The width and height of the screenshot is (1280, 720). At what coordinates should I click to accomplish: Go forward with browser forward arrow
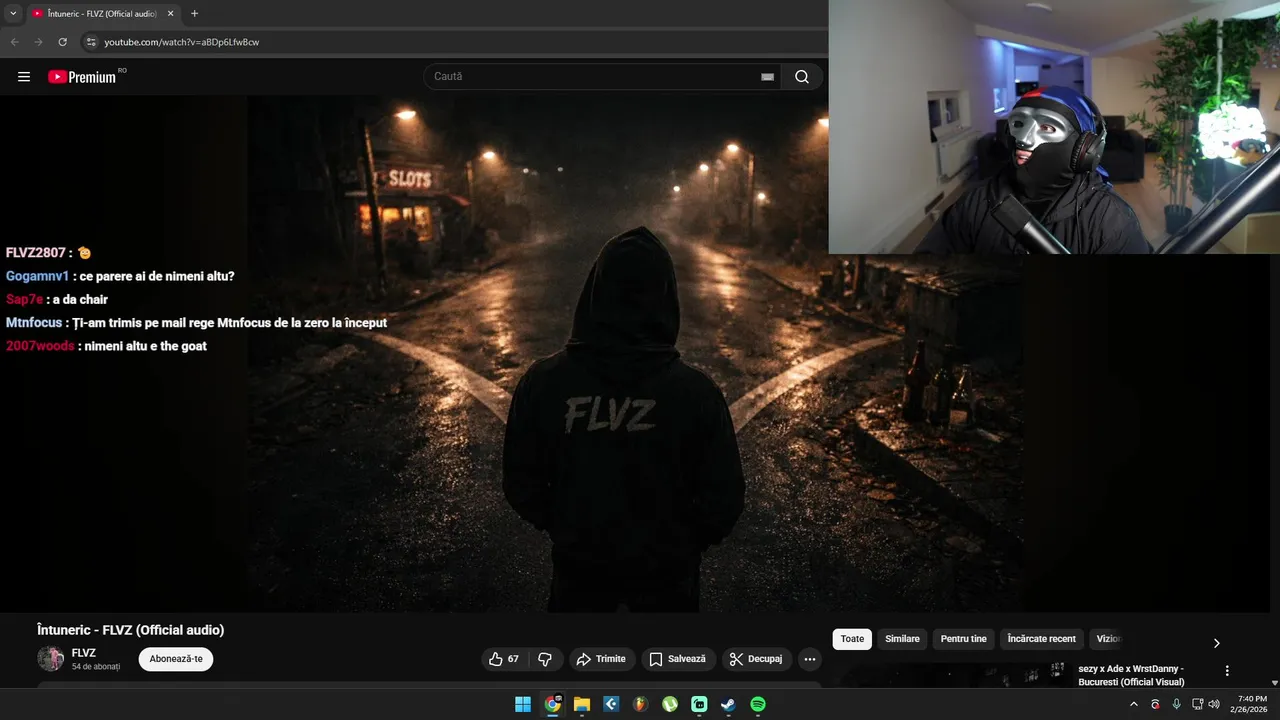pos(38,42)
